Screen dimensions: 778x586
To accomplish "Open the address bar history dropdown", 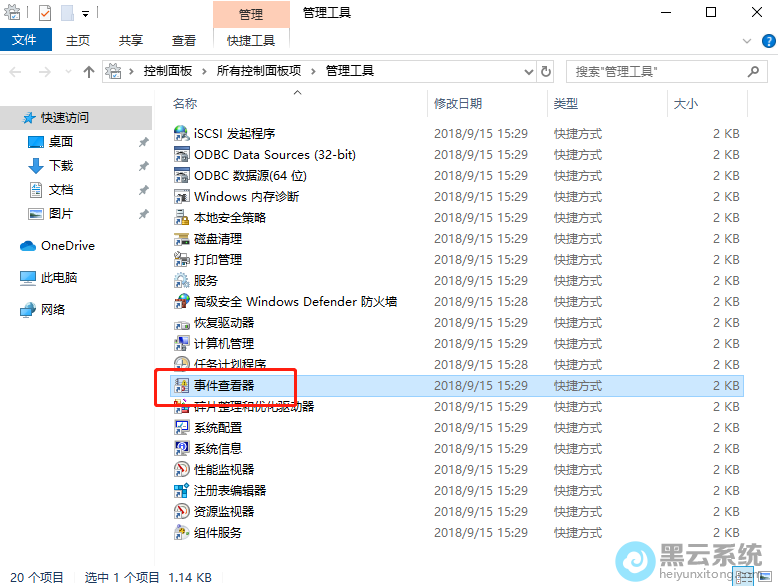I will click(527, 72).
